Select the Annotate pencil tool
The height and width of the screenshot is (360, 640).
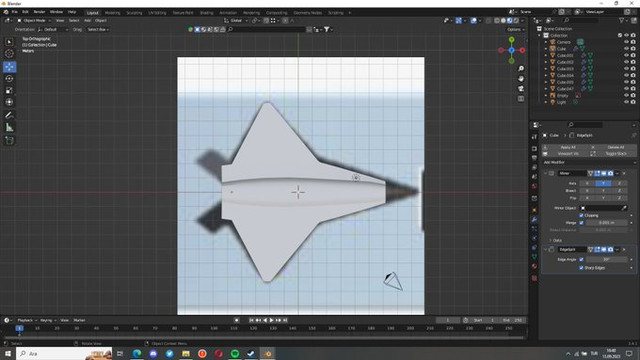(9, 116)
